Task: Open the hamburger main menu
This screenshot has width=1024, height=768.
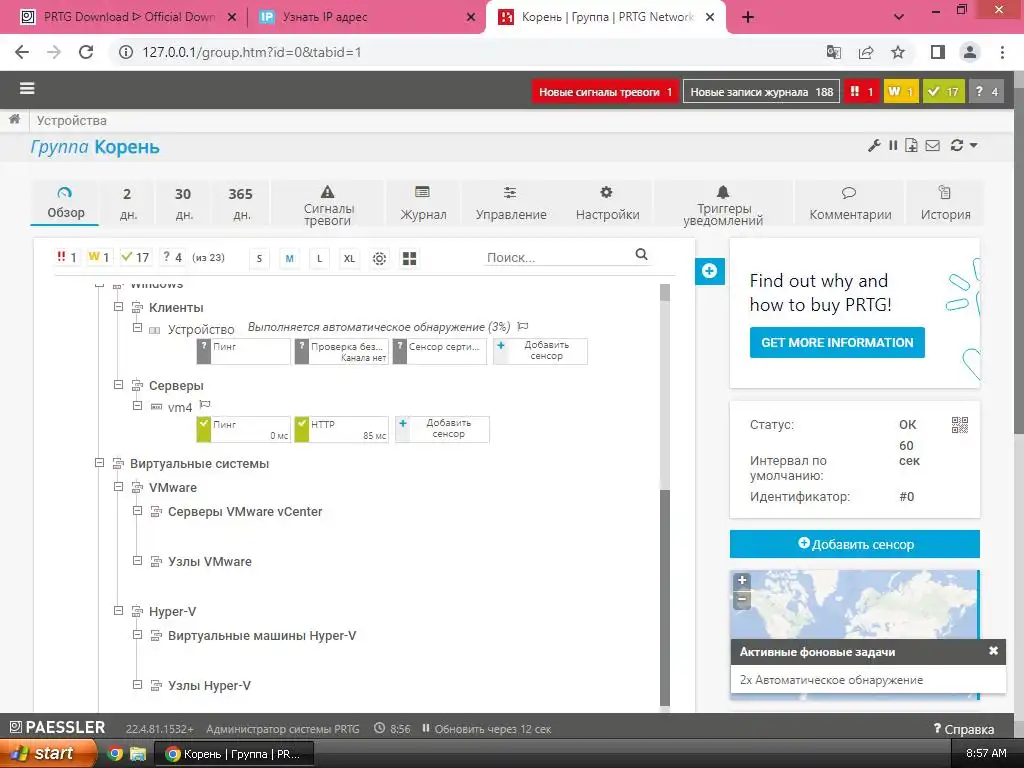Action: (27, 89)
